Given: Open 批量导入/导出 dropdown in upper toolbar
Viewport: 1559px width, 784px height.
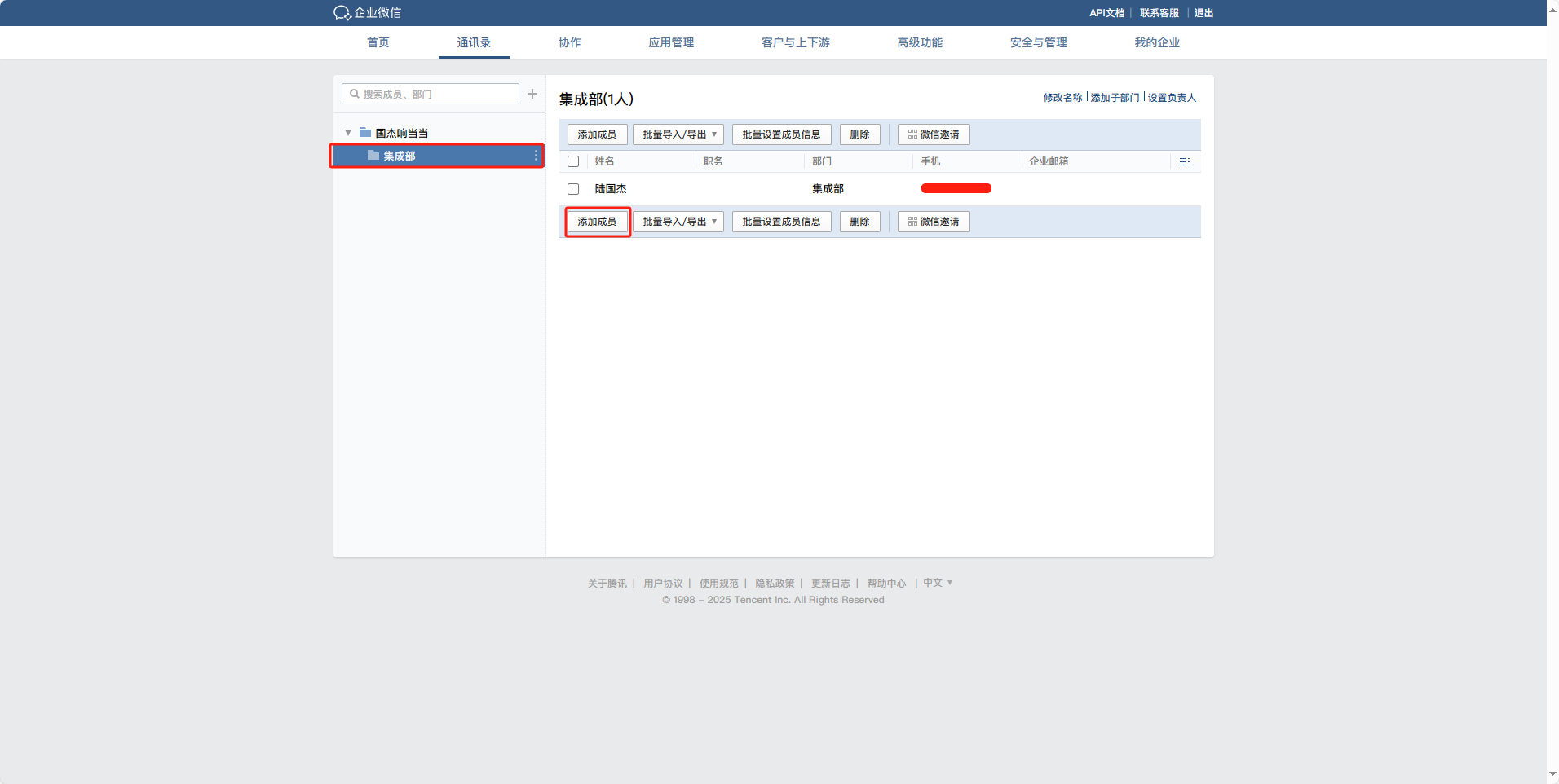Looking at the screenshot, I should [x=678, y=134].
